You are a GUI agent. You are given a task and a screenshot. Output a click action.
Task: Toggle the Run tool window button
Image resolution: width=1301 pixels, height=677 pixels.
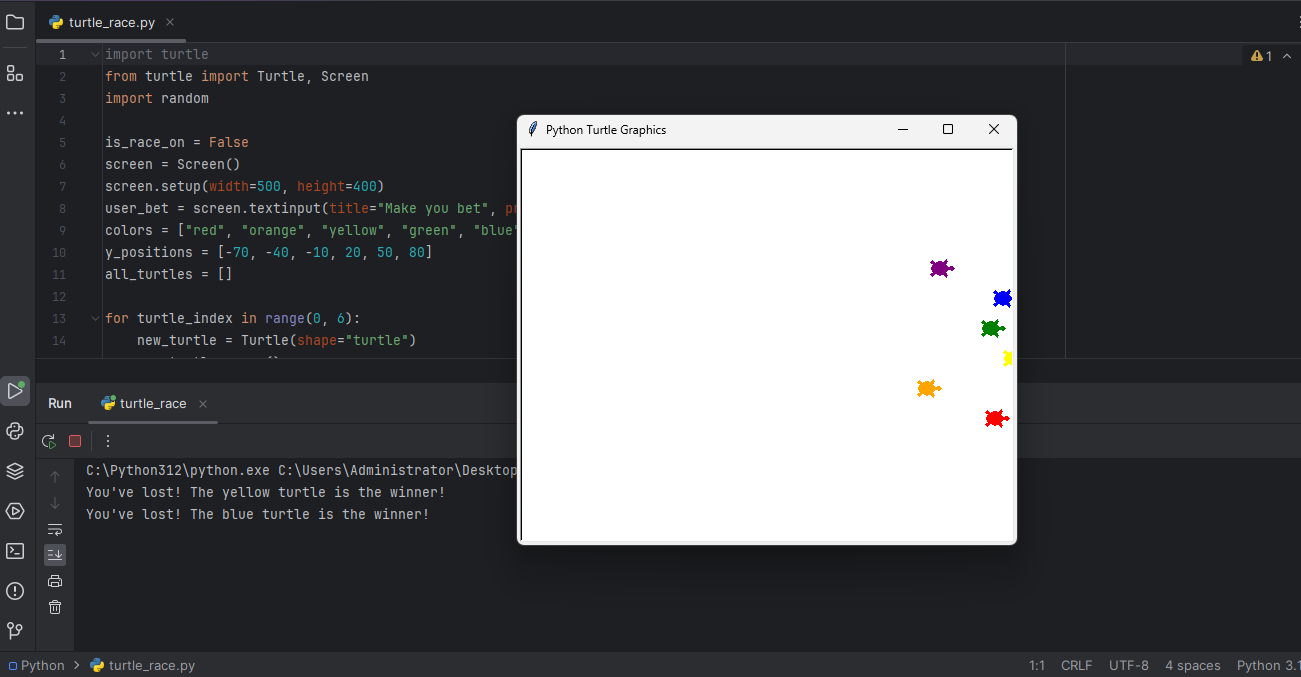(x=15, y=391)
